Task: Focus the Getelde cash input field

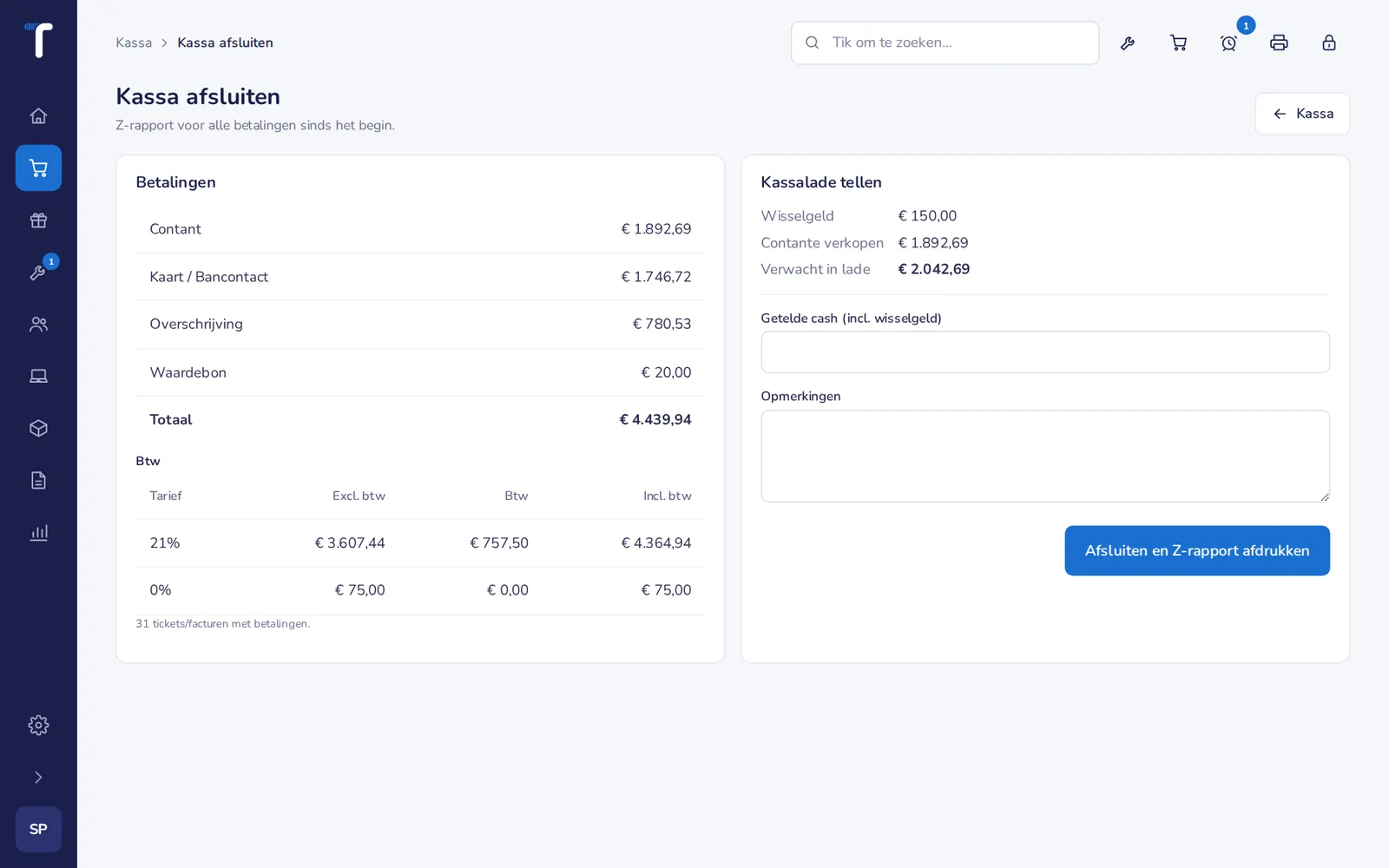Action: (1045, 352)
